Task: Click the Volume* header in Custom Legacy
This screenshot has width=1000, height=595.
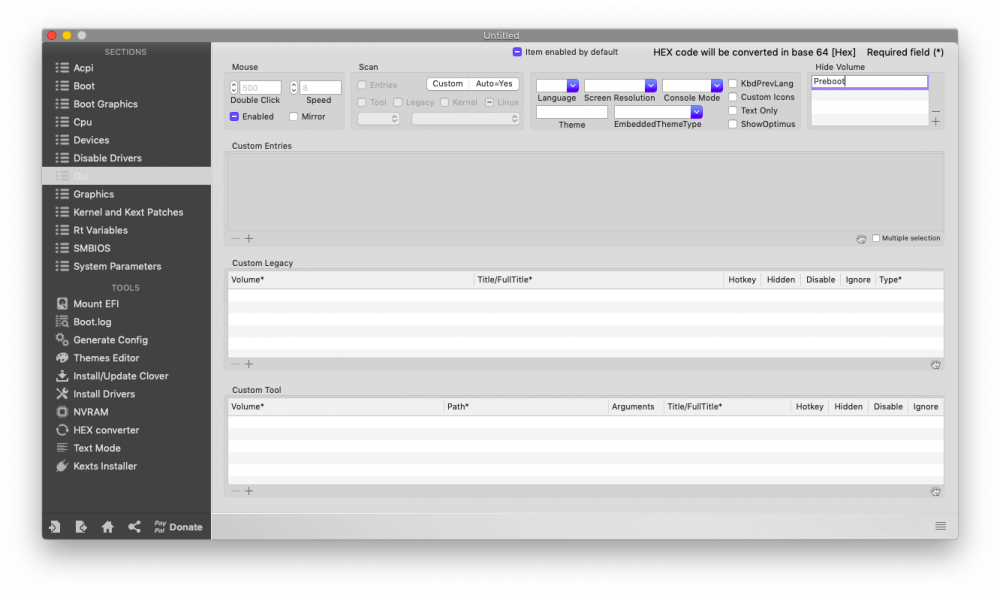Action: pyautogui.click(x=351, y=279)
